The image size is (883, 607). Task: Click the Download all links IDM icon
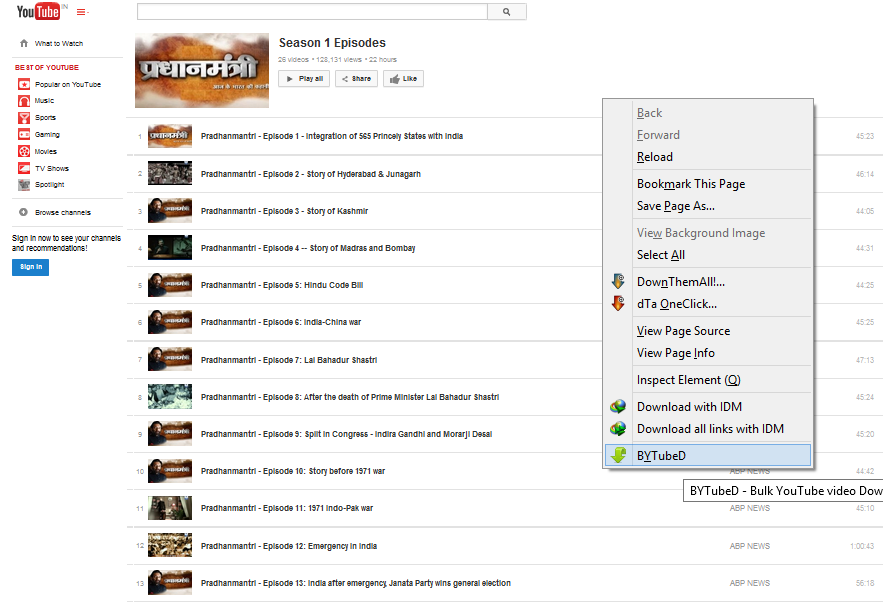click(x=618, y=429)
